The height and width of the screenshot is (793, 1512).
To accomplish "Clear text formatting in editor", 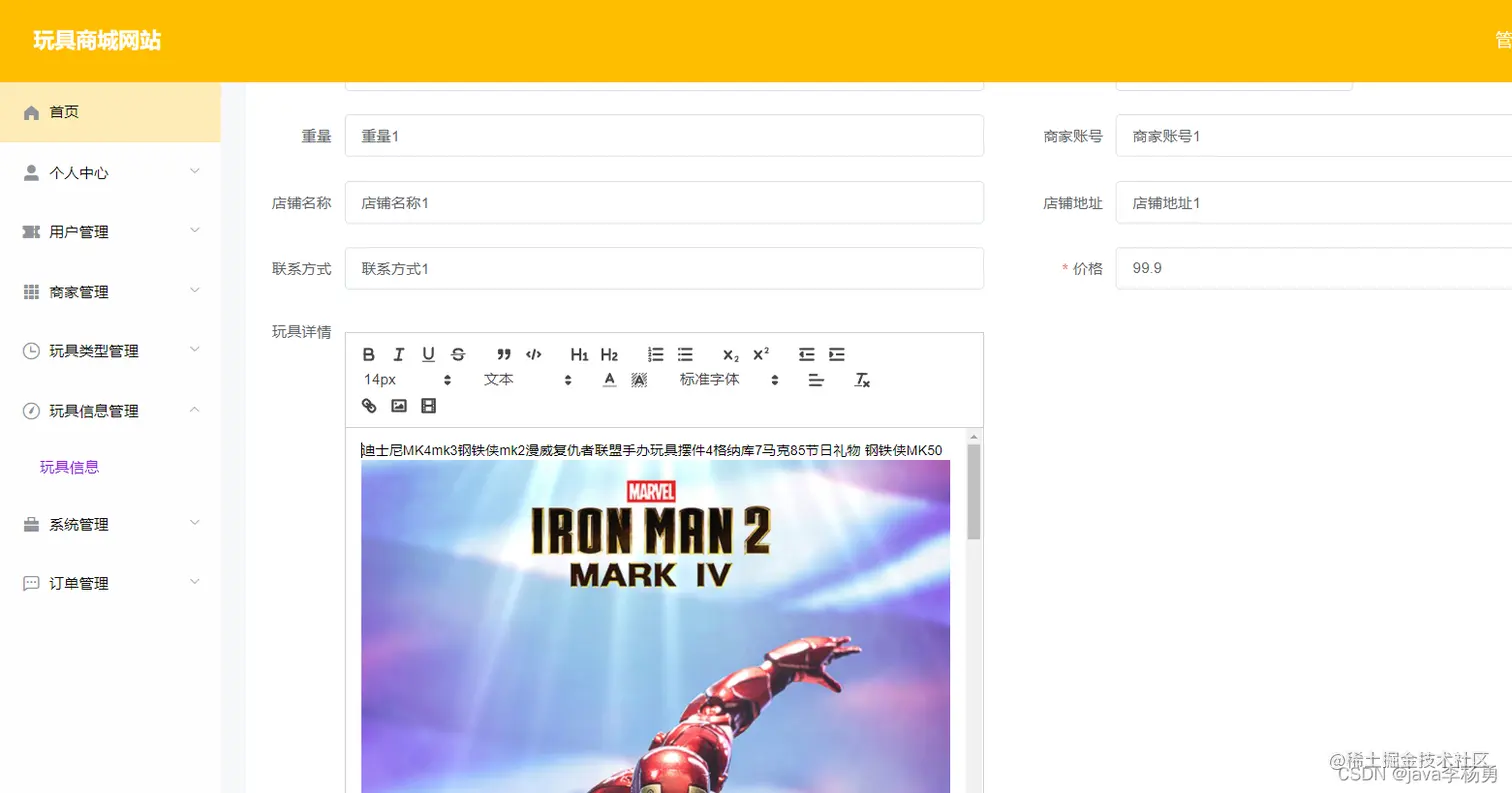I will coord(862,380).
